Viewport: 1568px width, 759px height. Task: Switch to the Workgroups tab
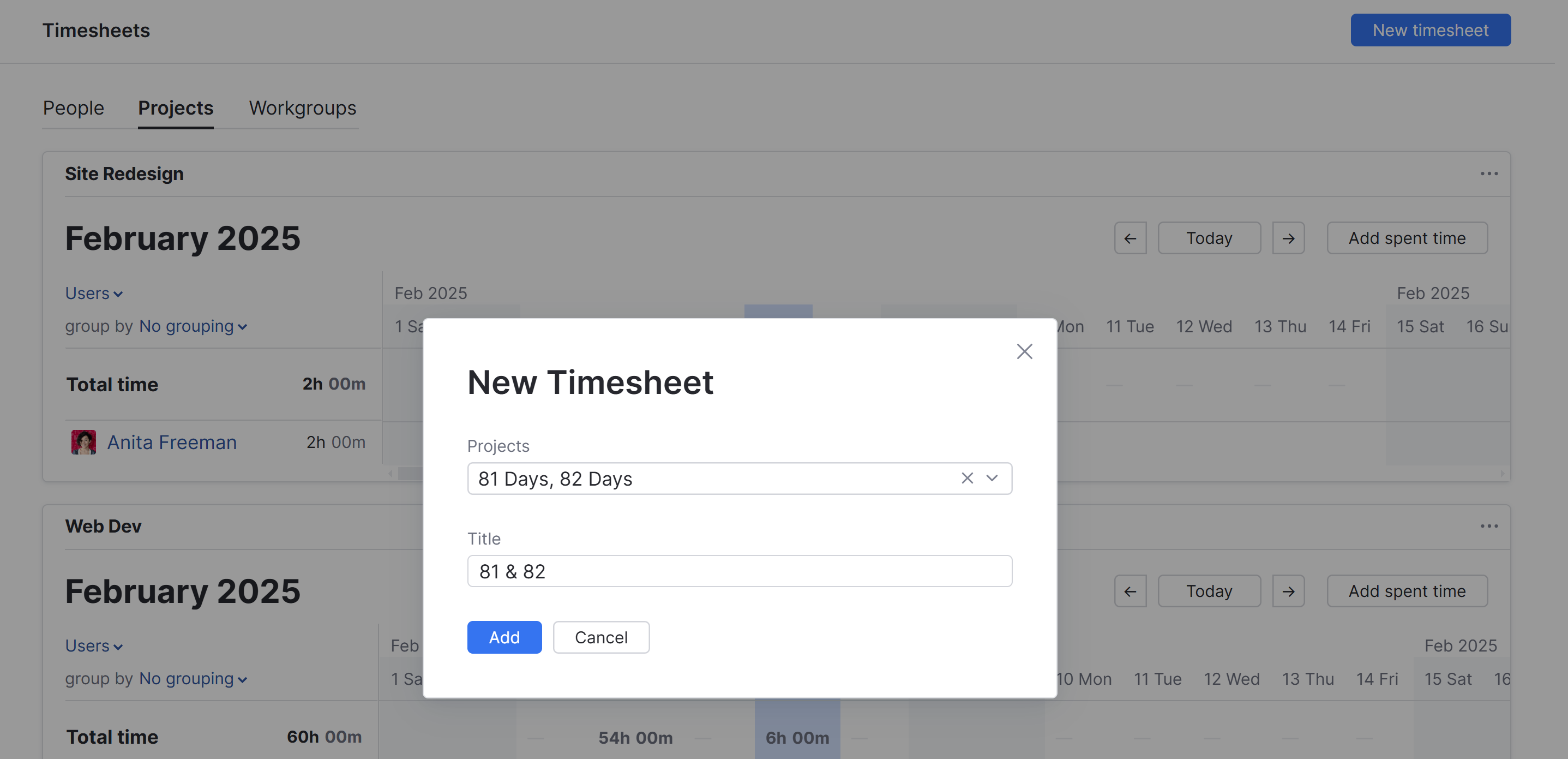[302, 109]
